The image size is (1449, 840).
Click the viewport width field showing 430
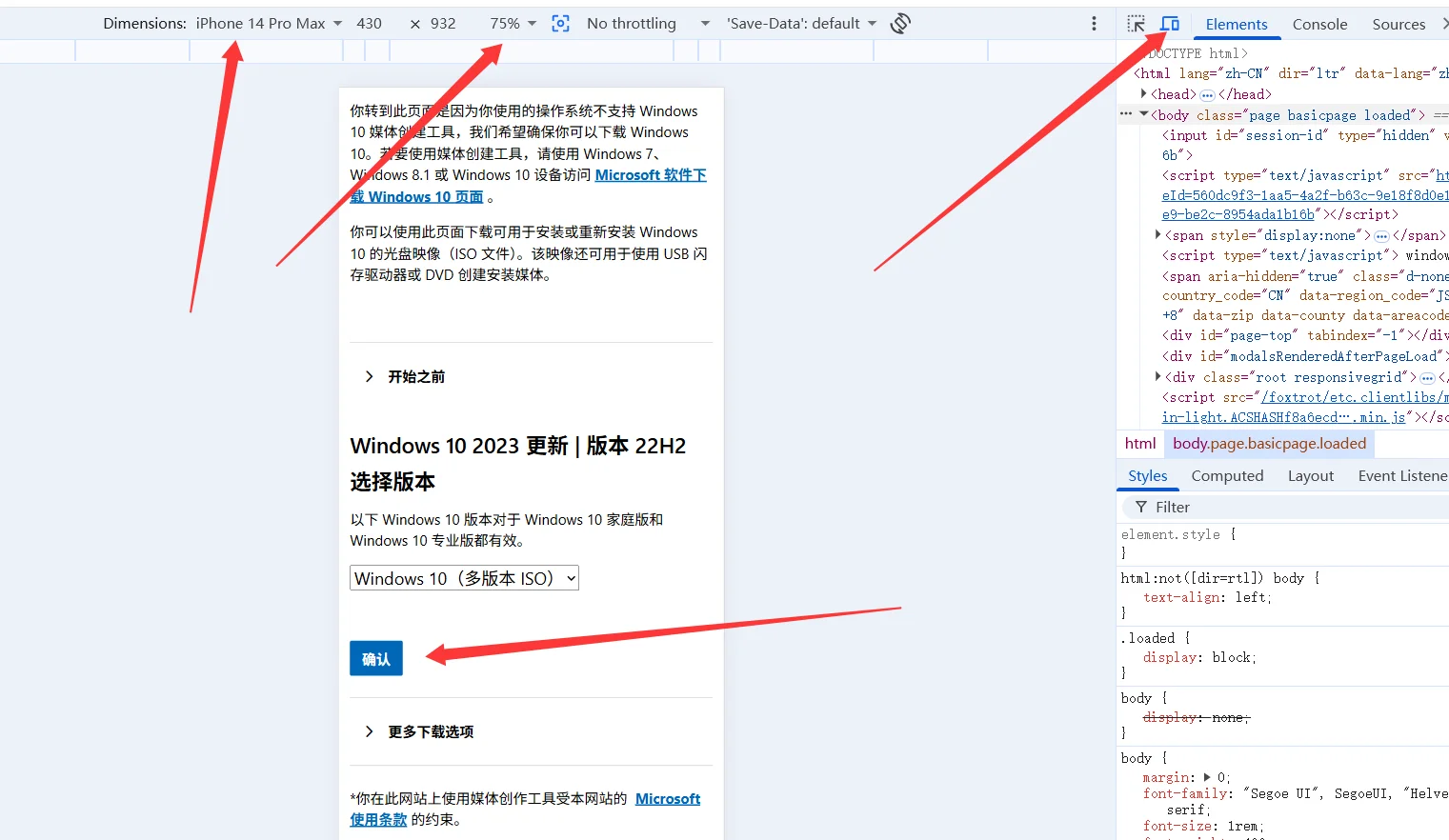click(x=370, y=24)
